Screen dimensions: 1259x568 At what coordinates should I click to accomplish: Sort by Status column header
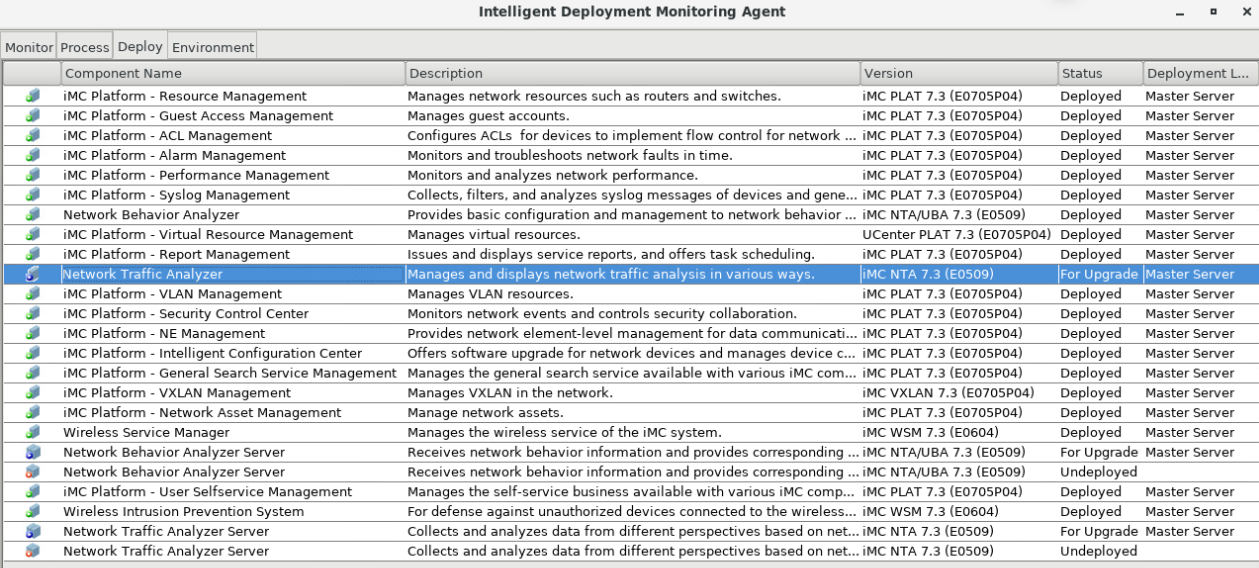(1100, 73)
